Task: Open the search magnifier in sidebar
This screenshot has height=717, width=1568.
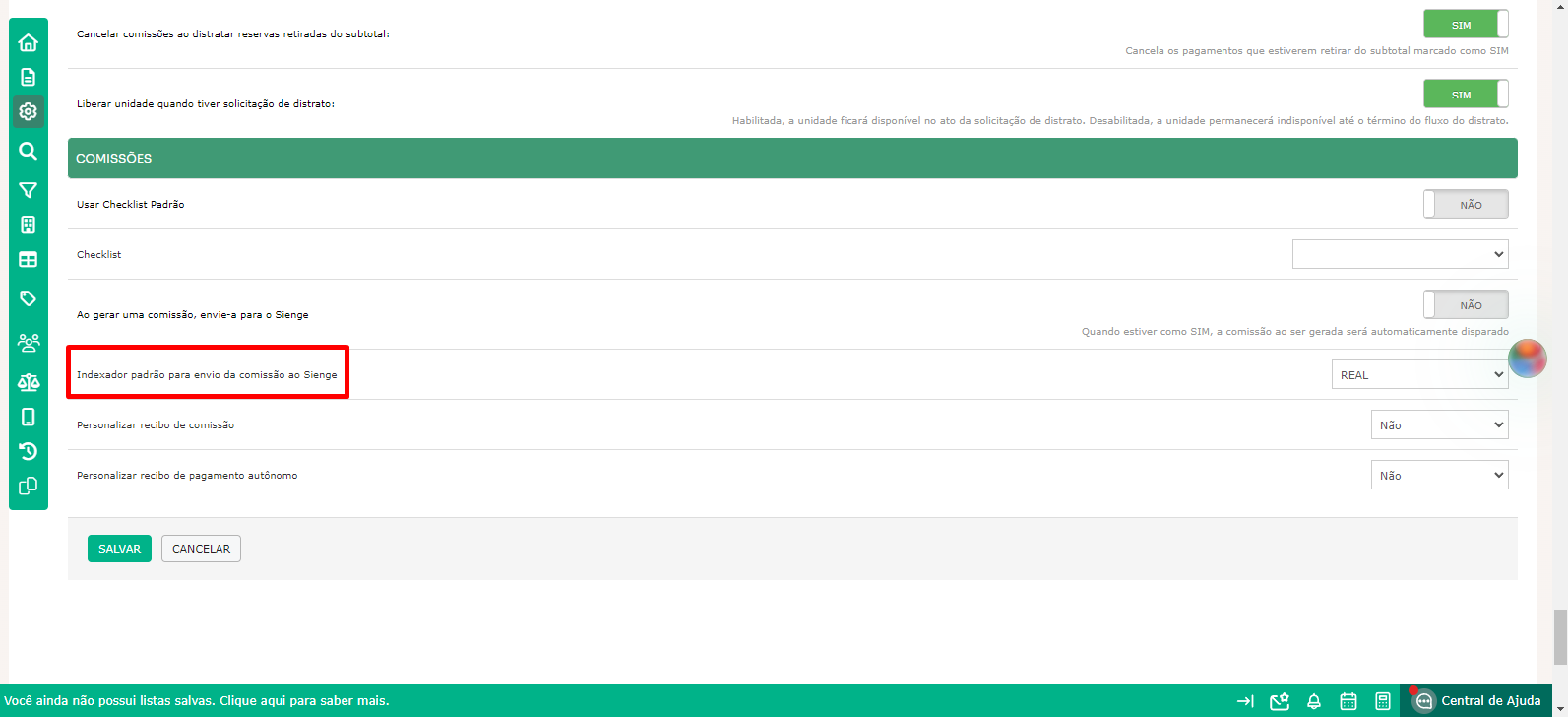Action: (29, 151)
